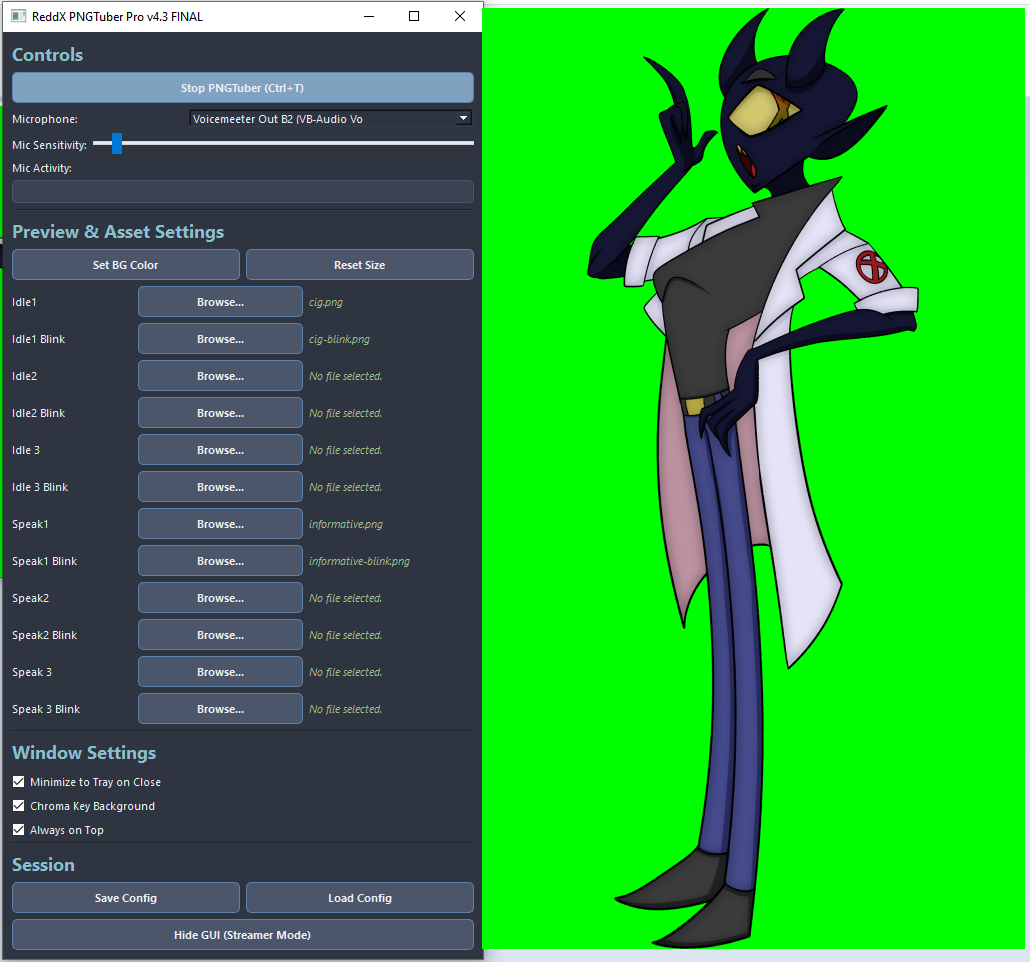Click Hide GUI (Streamer Mode) button
Viewport: 1030px width, 962px height.
click(242, 934)
